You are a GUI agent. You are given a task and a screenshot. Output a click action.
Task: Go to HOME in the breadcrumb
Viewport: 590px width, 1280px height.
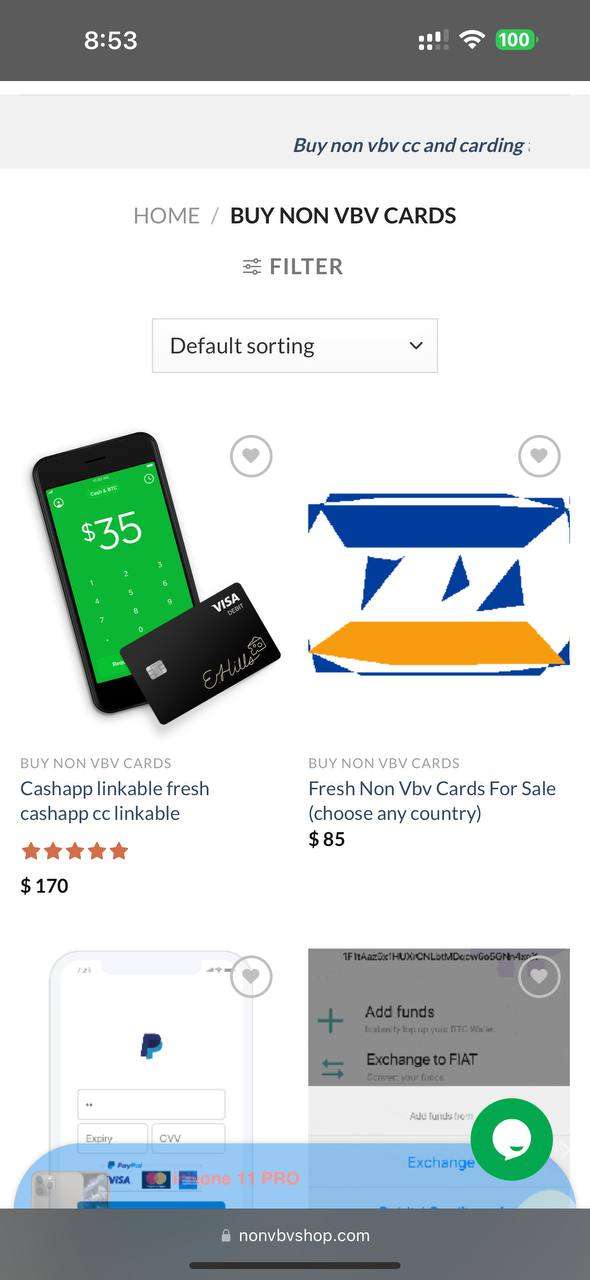point(166,216)
